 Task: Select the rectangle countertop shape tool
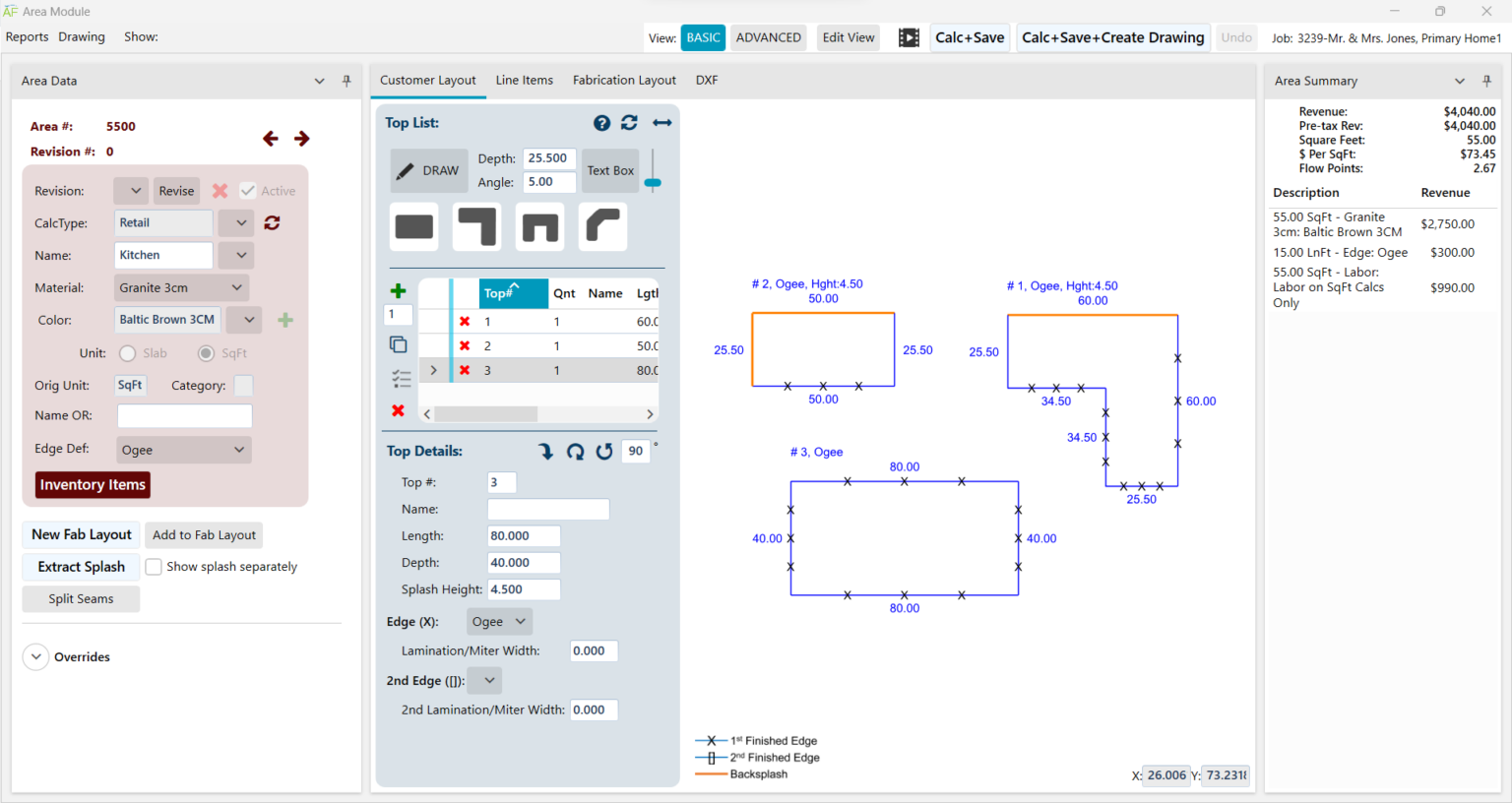pos(413,226)
